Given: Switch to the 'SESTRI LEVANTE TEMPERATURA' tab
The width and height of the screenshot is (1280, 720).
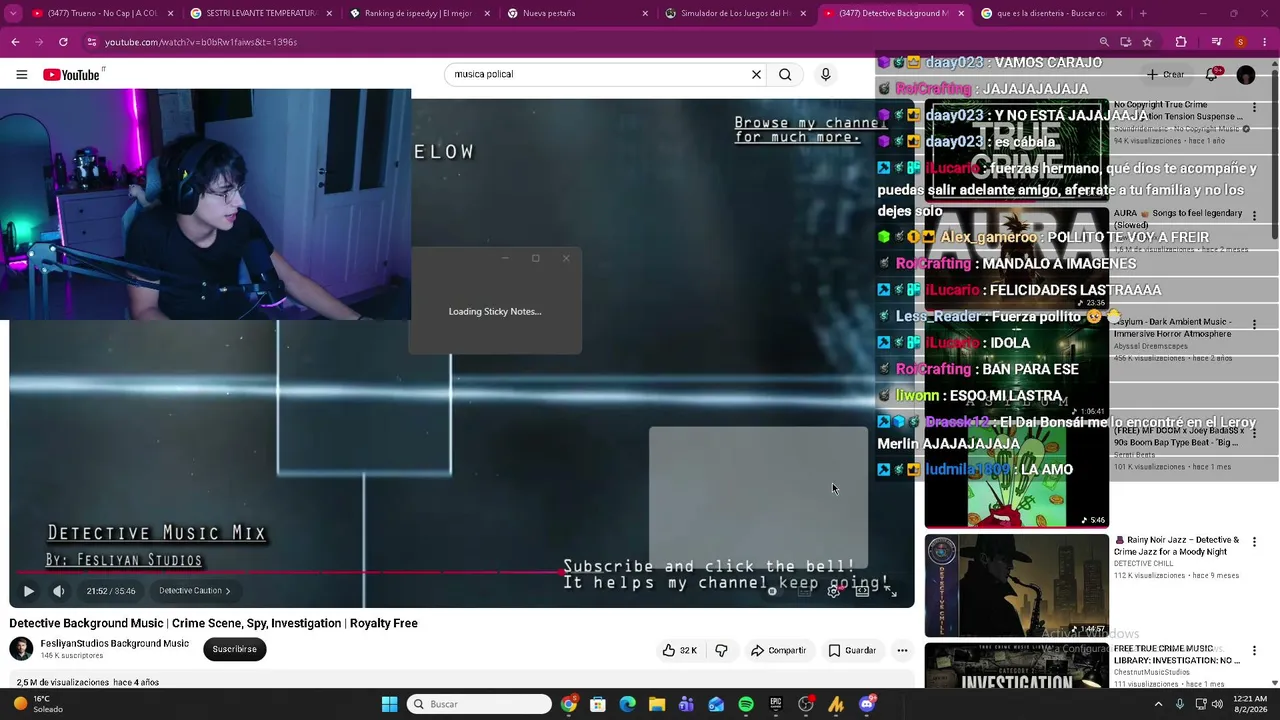Looking at the screenshot, I should coord(262,13).
